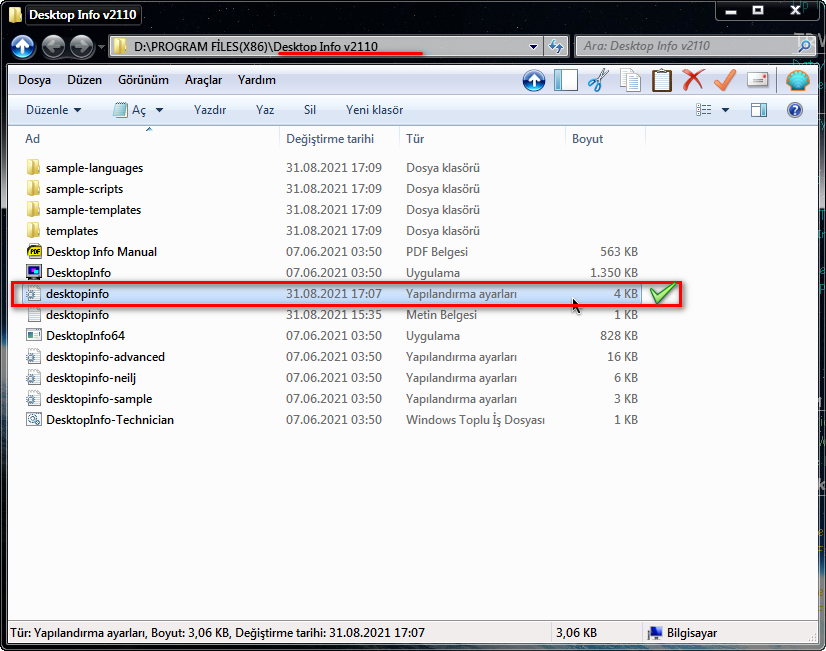Image resolution: width=826 pixels, height=651 pixels.
Task: Select the DesktopInfo-Technician batch file
Action: tap(332, 420)
